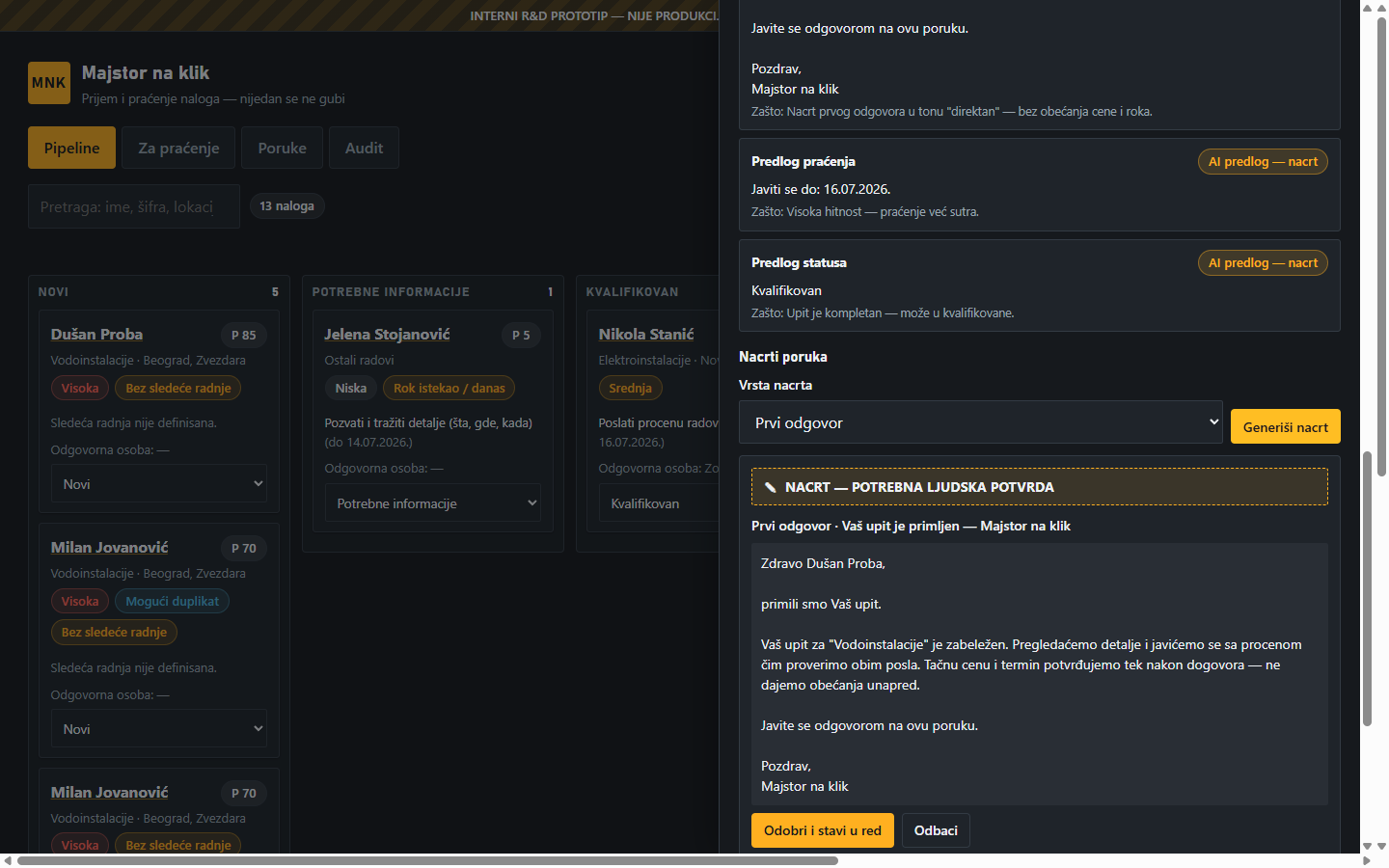Open Vrsta nacrta dropdown showing Prvi odgovor
The image size is (1389, 868).
(981, 422)
